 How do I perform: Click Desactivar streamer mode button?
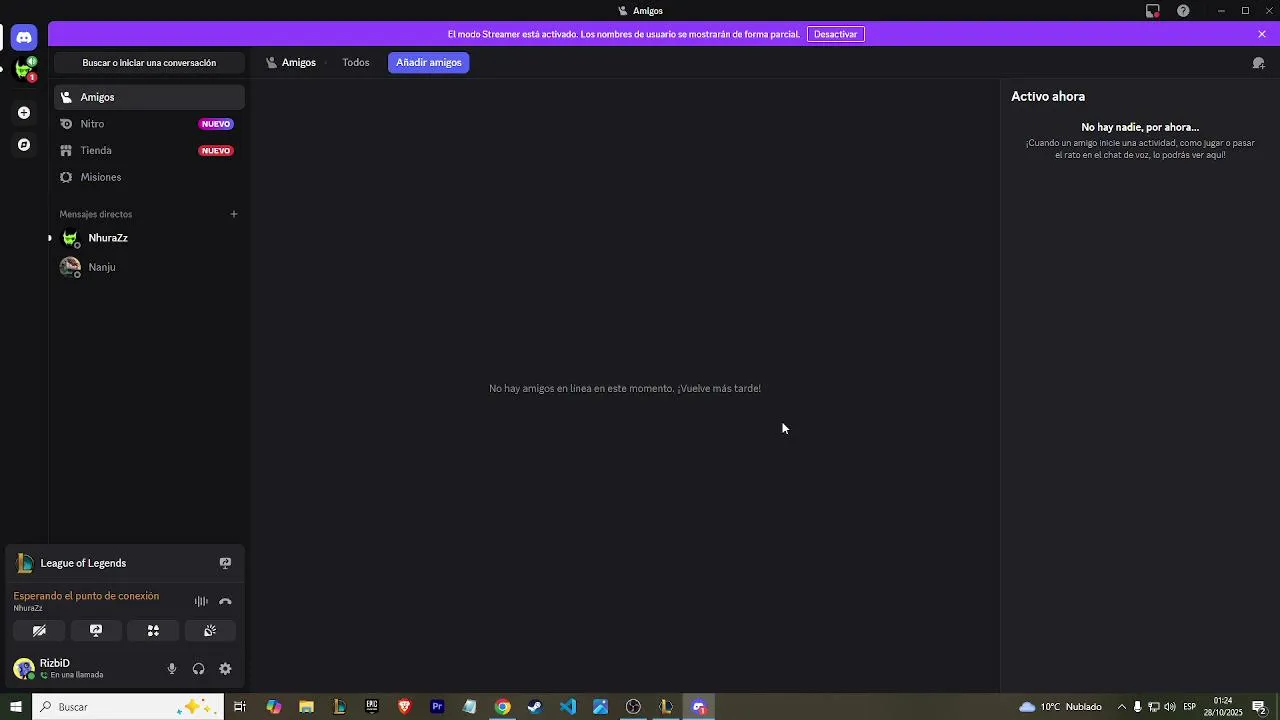point(835,34)
